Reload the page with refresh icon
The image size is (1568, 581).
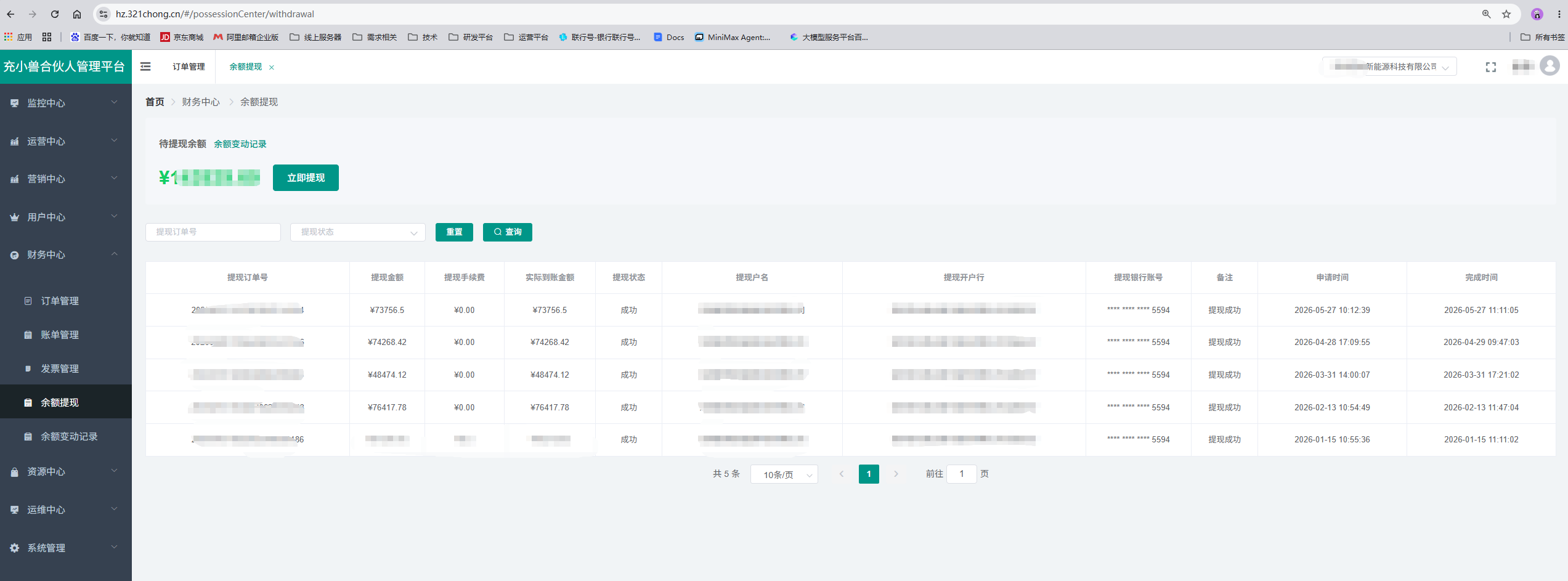[55, 14]
